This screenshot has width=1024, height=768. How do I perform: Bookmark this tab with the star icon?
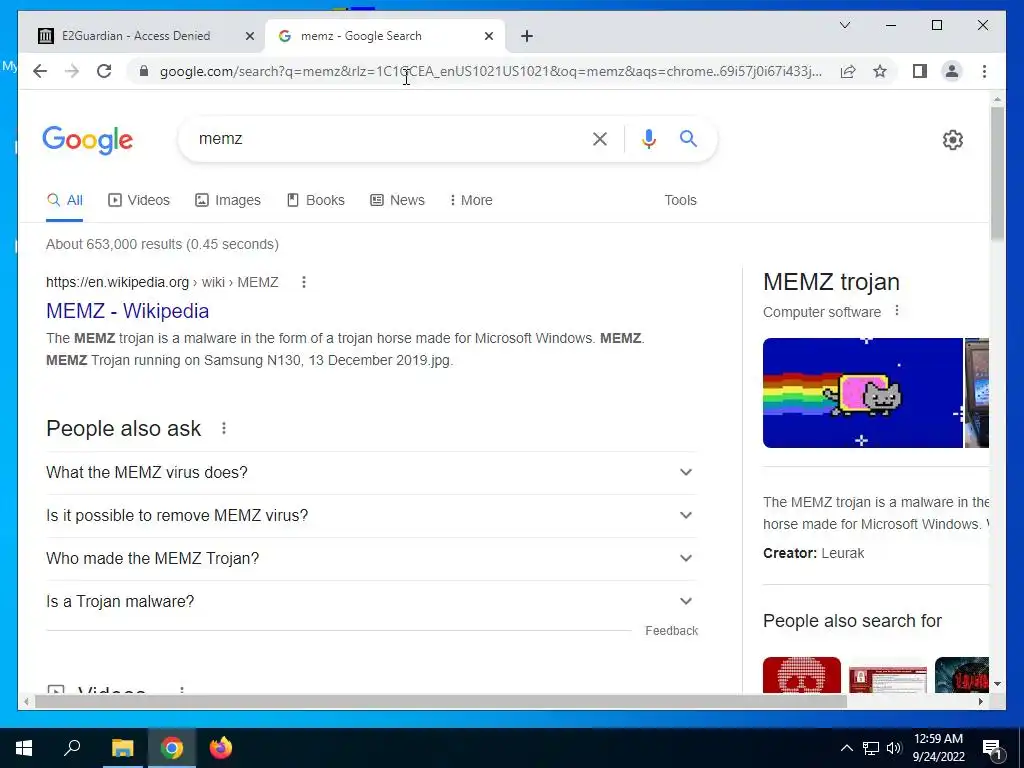tap(880, 71)
